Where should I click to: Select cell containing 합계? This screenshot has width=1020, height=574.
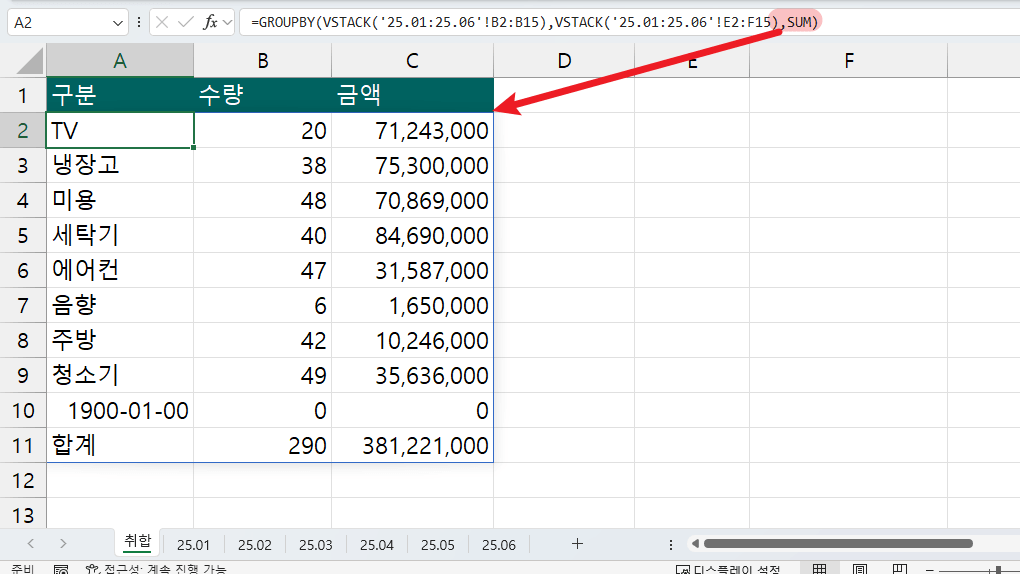click(x=120, y=445)
